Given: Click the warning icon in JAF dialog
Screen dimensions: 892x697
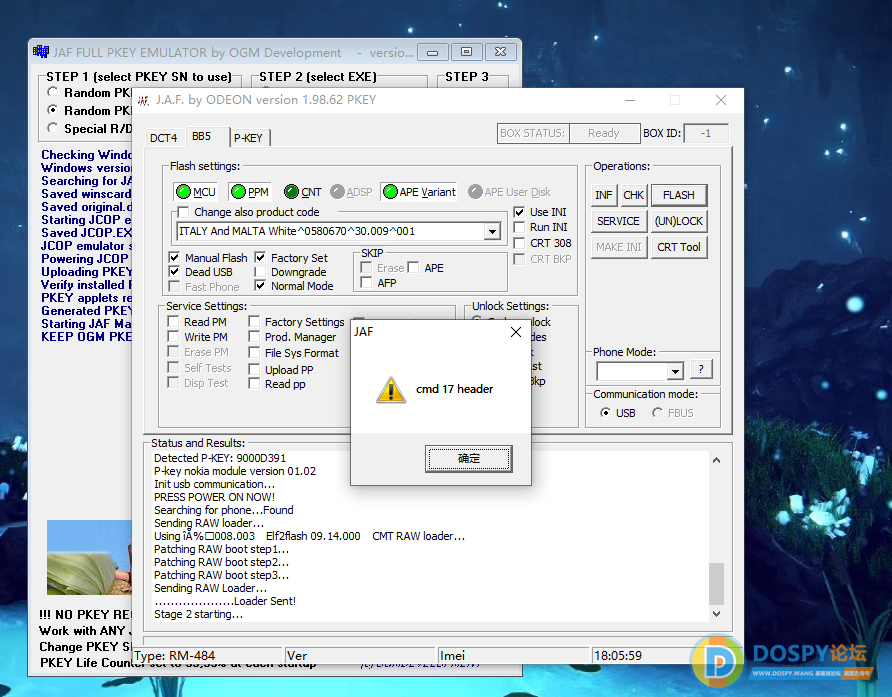Looking at the screenshot, I should point(391,390).
